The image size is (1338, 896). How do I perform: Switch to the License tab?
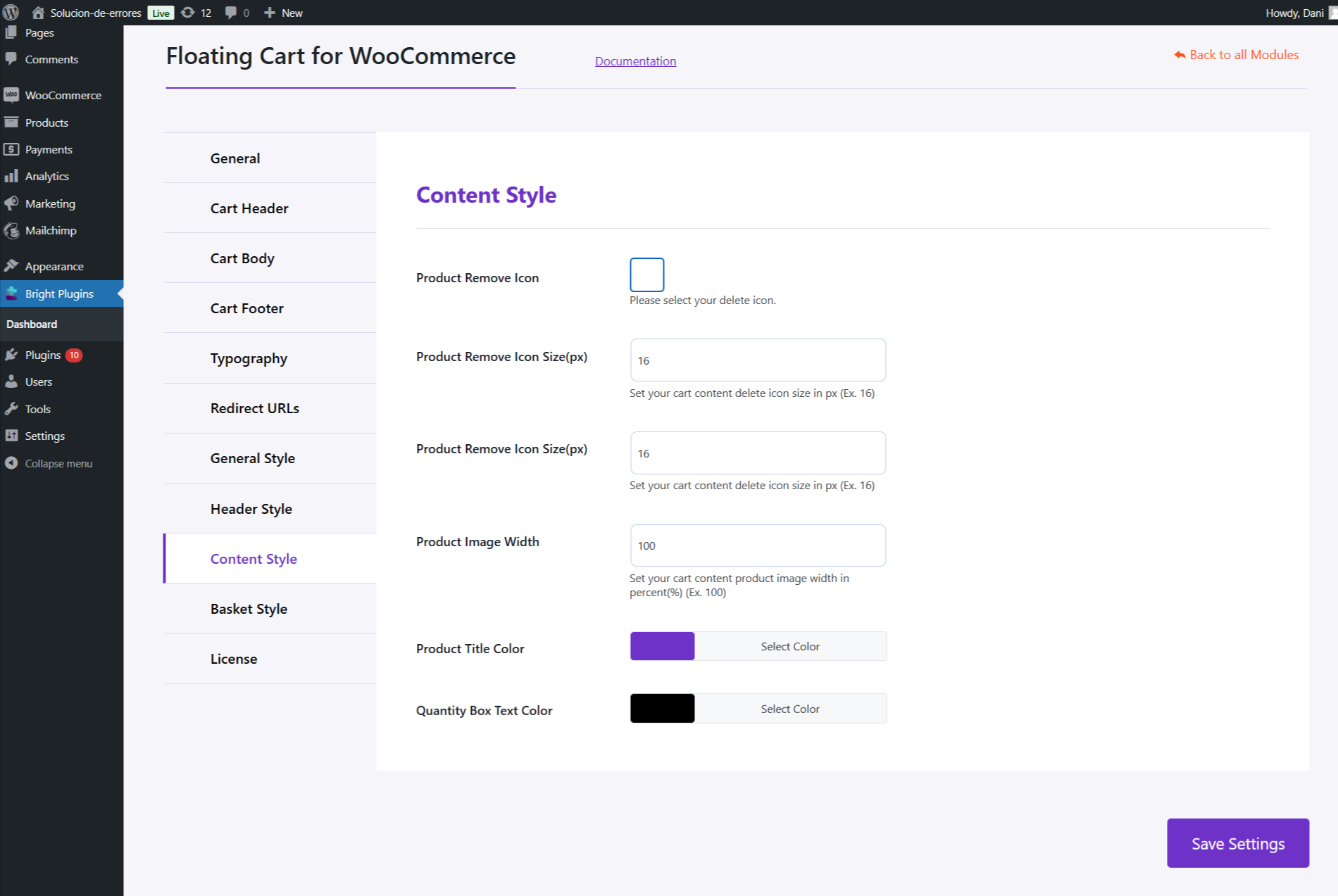[233, 658]
